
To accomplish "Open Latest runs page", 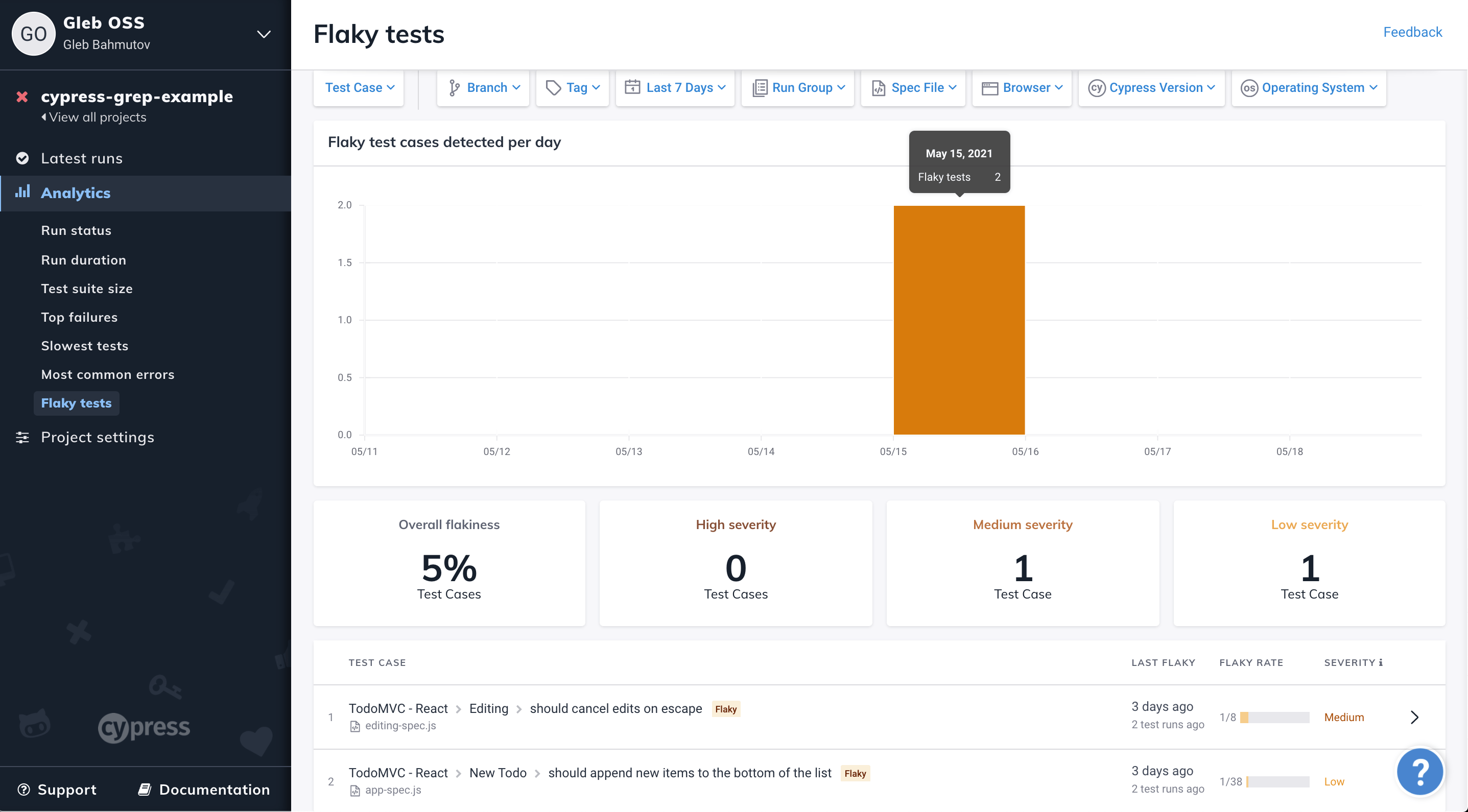I will [82, 158].
